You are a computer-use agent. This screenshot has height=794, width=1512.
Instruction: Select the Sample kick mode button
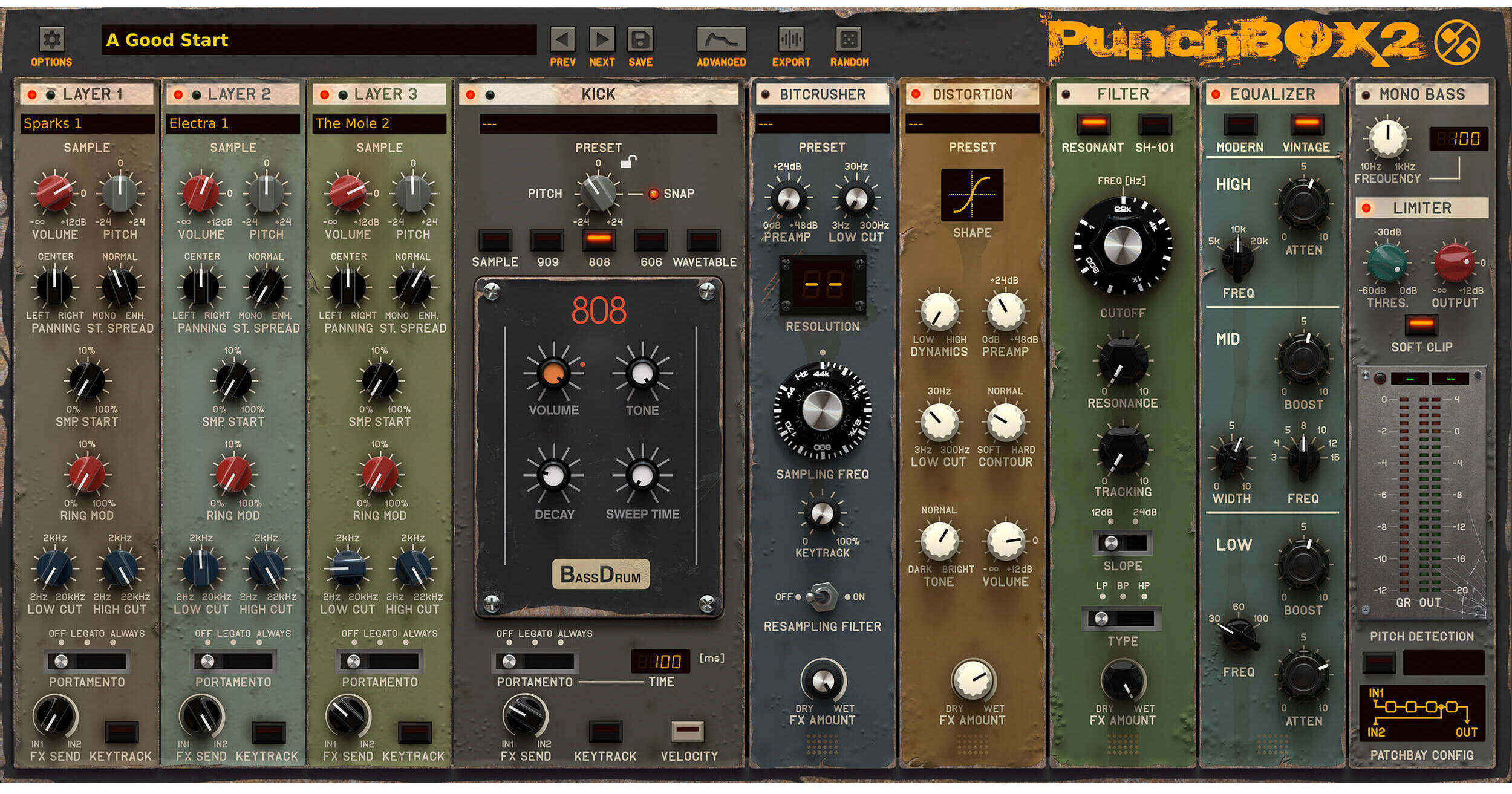pos(495,240)
